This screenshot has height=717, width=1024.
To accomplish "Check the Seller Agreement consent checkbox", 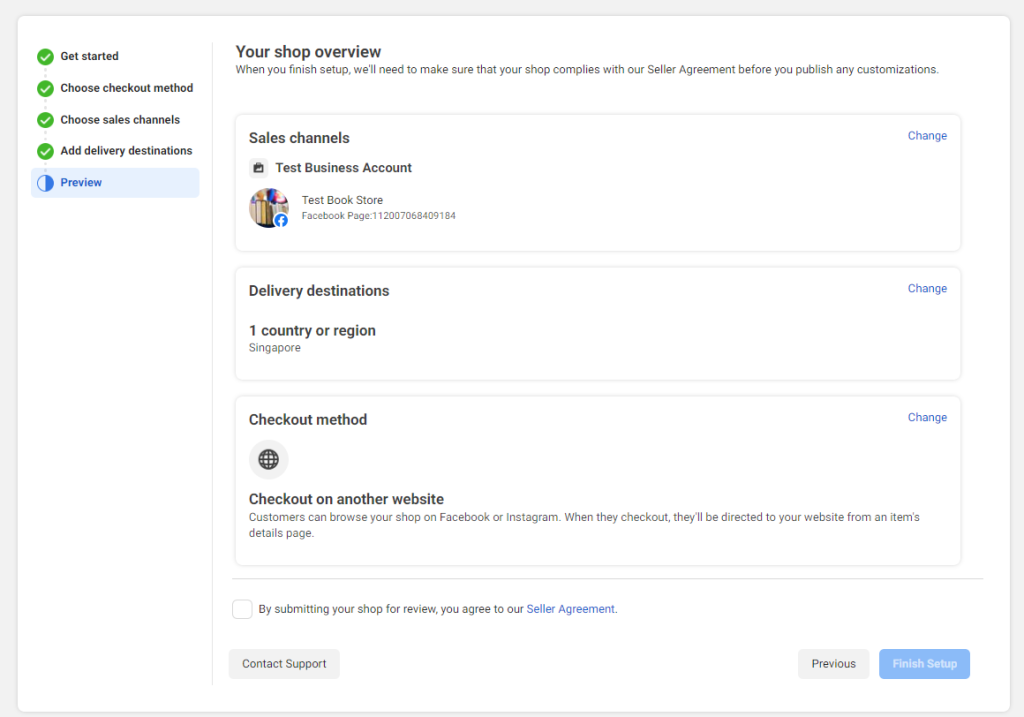I will coord(242,608).
